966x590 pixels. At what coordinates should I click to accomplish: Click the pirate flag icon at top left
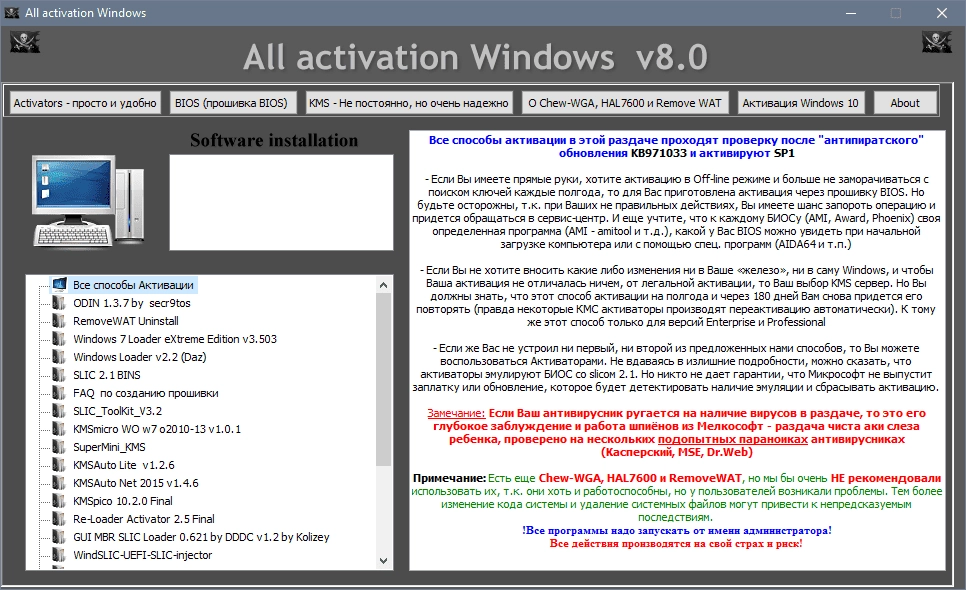pyautogui.click(x=25, y=42)
